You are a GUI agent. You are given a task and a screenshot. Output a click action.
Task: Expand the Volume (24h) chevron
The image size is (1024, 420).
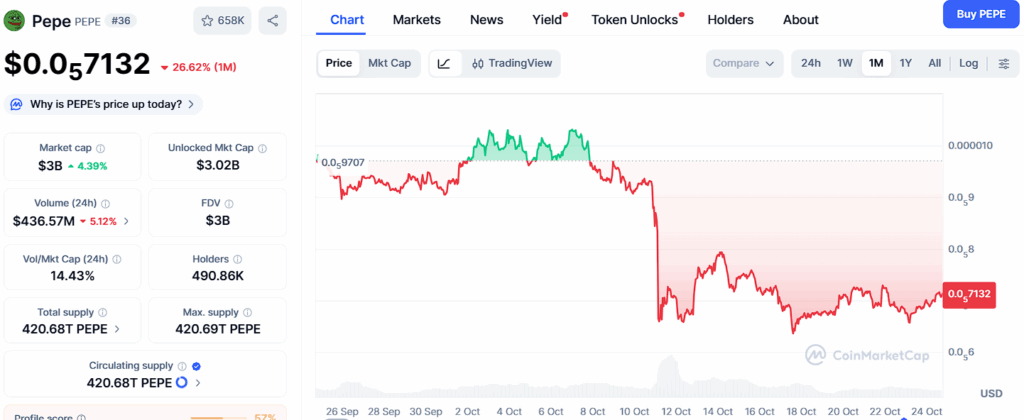126,221
